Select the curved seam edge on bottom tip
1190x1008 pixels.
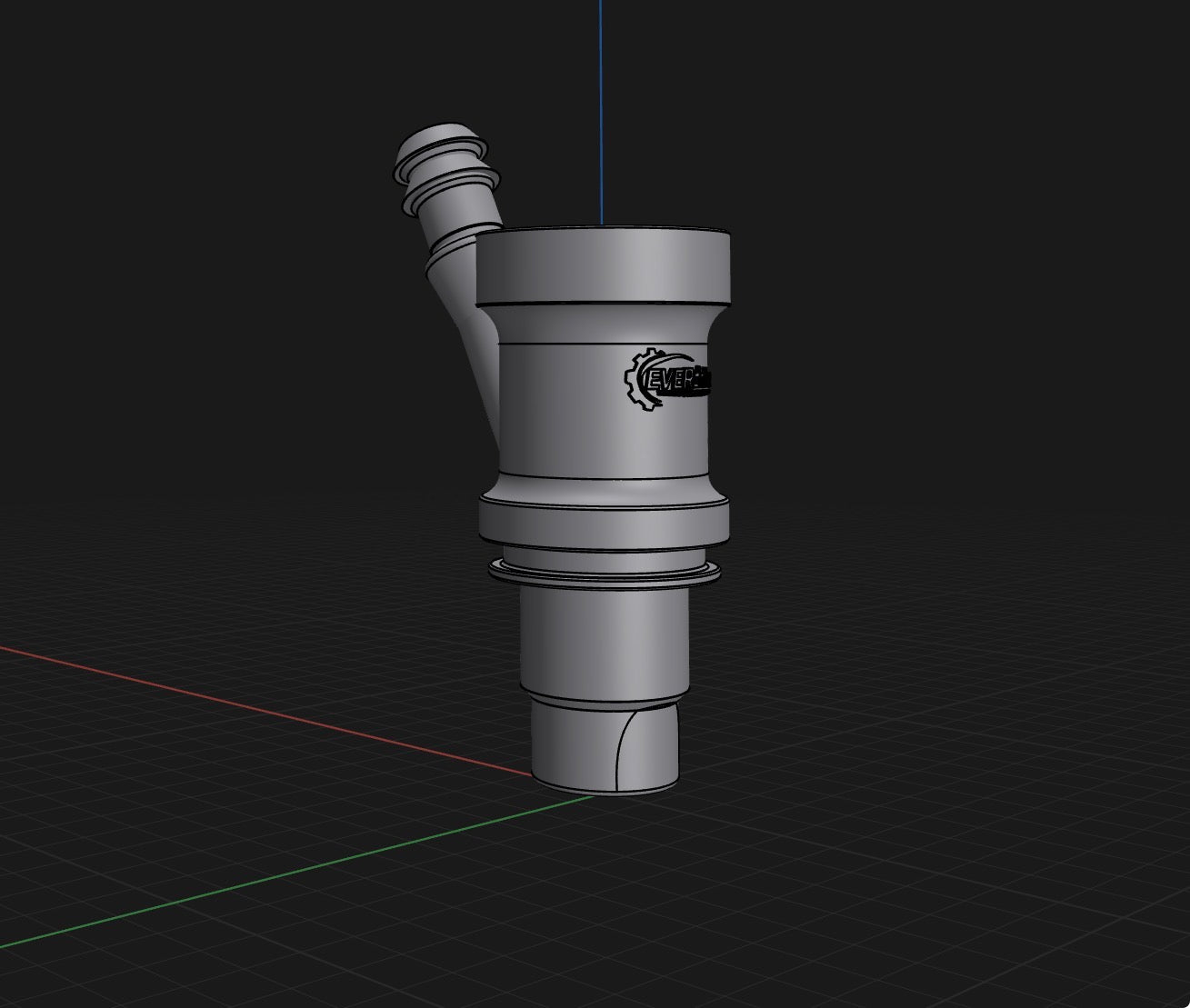620,741
